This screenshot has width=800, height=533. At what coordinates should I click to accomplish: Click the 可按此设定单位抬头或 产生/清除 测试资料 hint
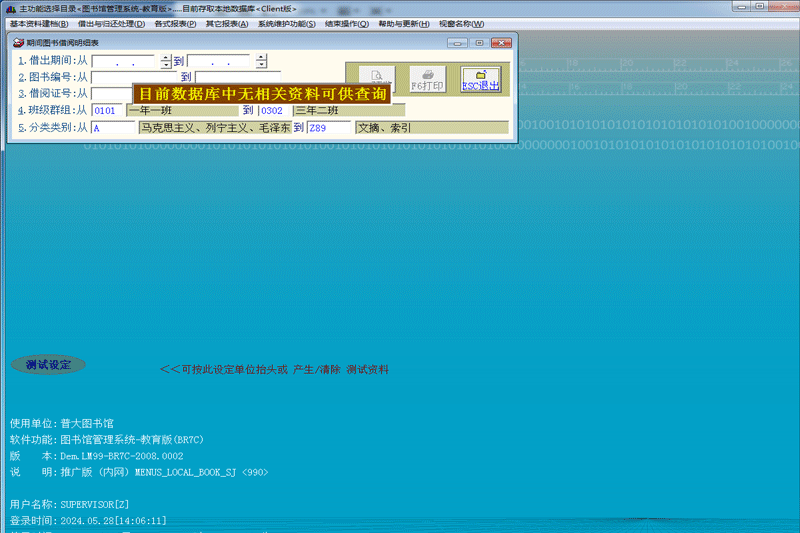274,369
